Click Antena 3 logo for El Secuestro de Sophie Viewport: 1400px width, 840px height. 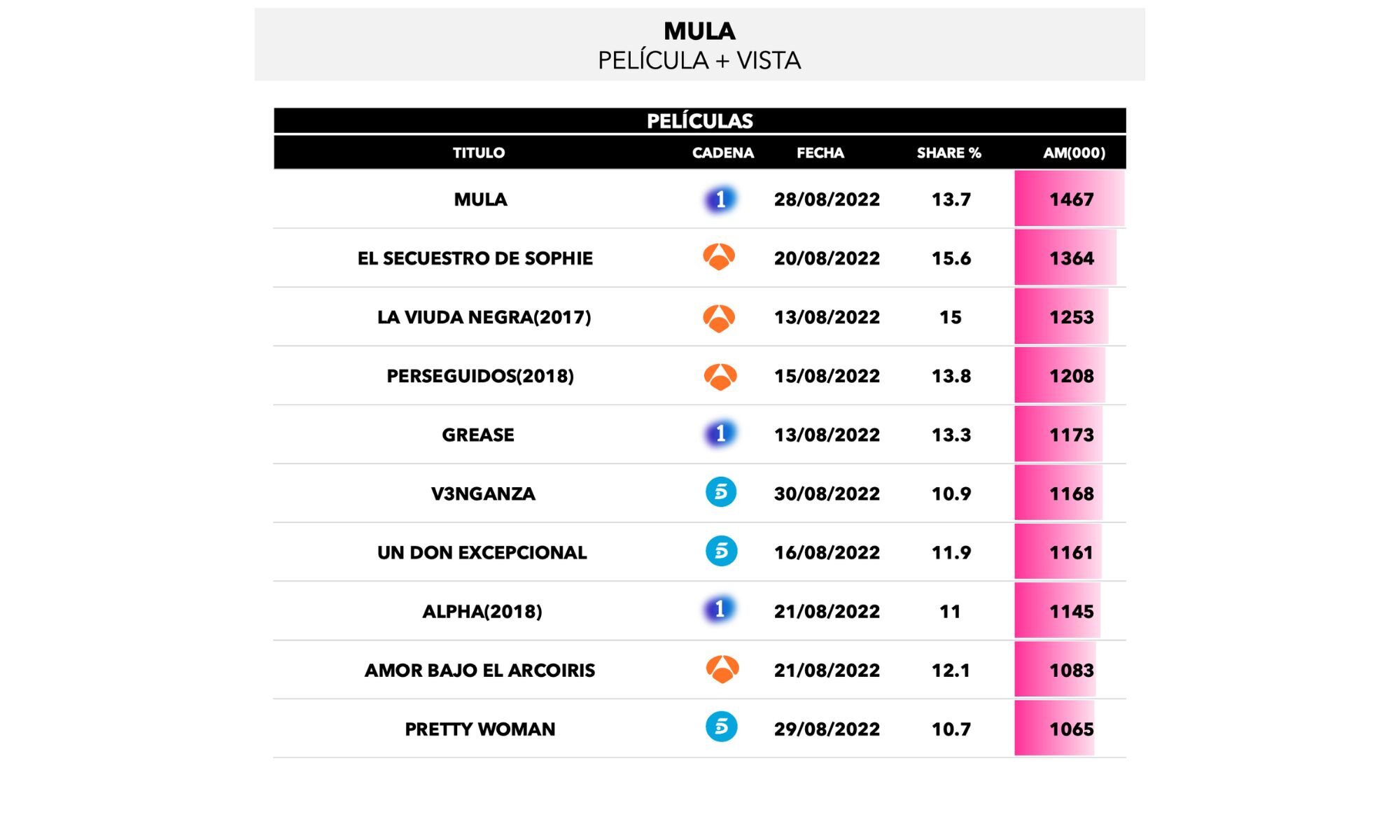point(720,258)
